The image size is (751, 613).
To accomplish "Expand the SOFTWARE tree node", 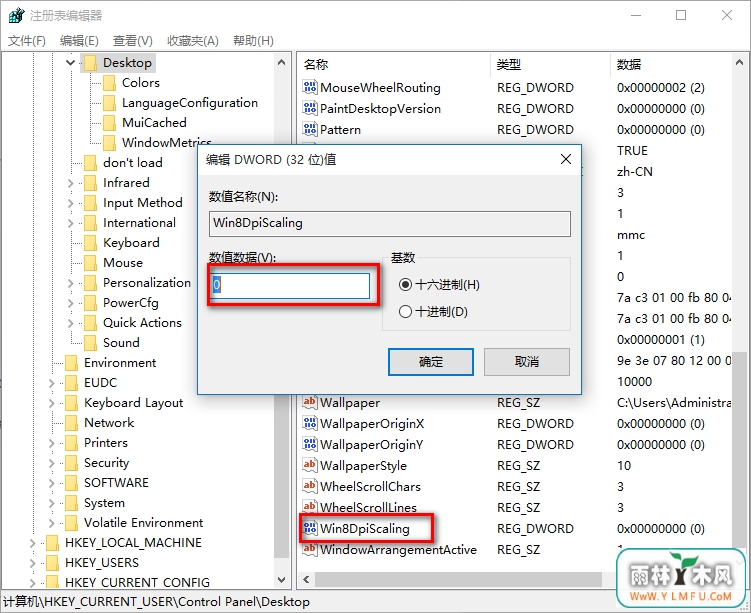I will [x=51, y=483].
